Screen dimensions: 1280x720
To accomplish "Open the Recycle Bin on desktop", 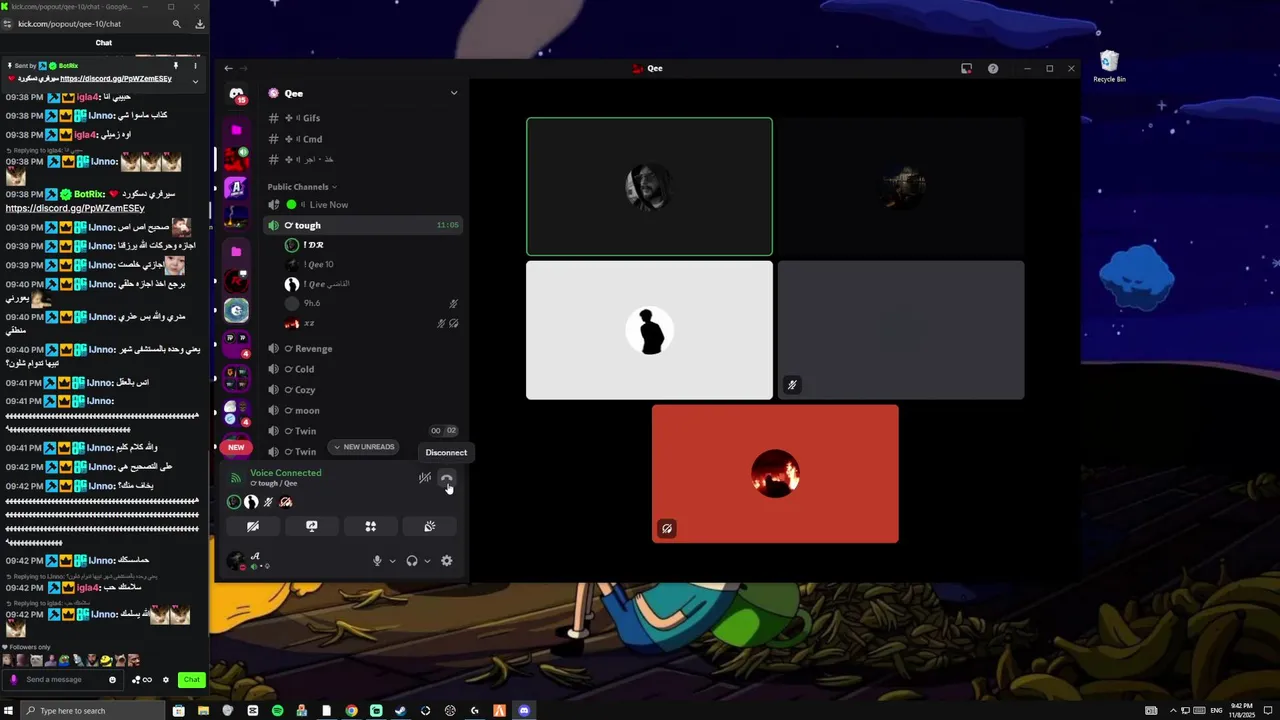I will tap(1109, 67).
